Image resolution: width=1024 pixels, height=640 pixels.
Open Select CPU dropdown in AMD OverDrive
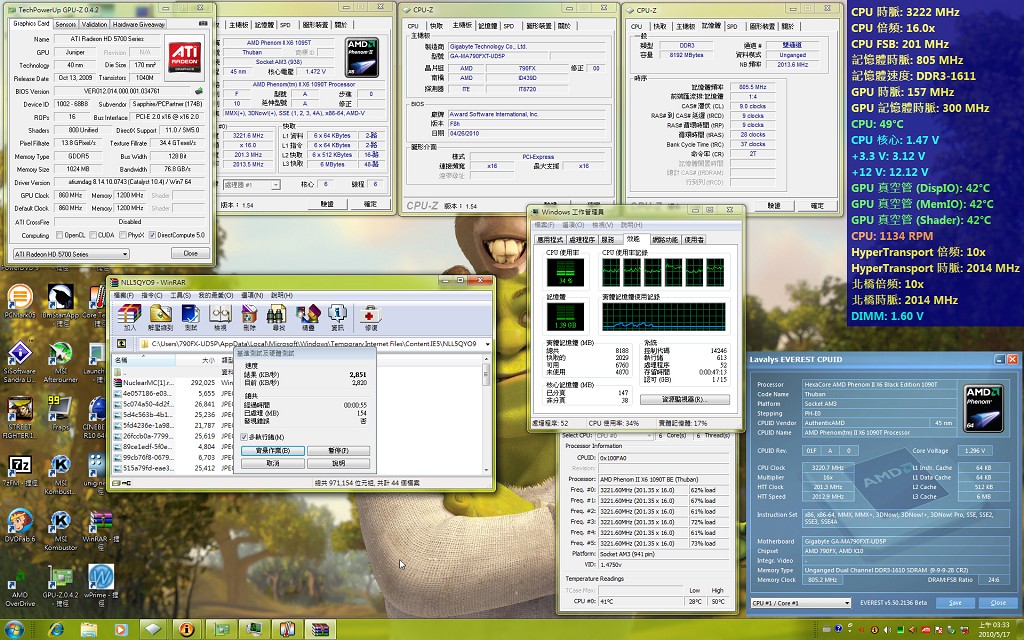tap(624, 436)
